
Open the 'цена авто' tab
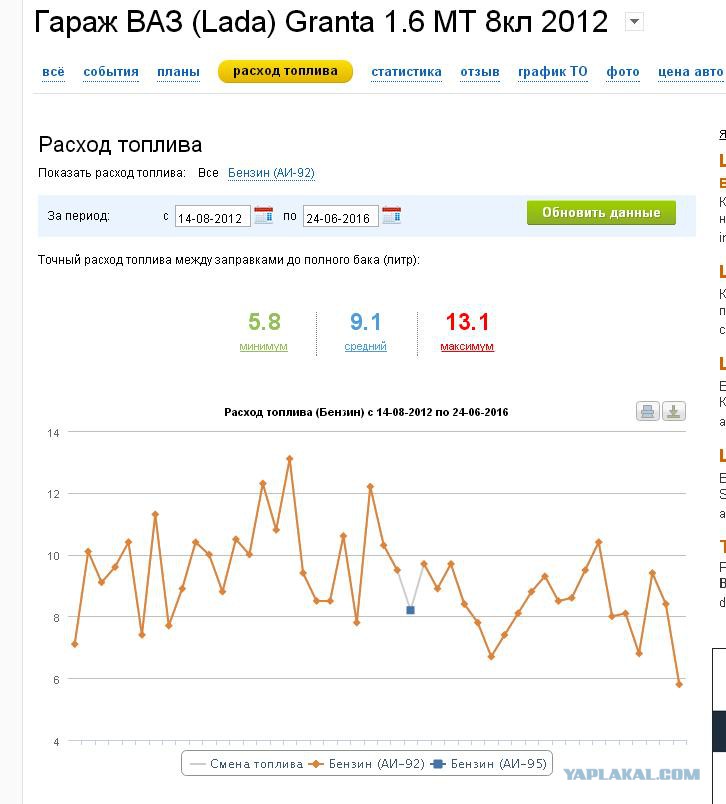pyautogui.click(x=691, y=72)
